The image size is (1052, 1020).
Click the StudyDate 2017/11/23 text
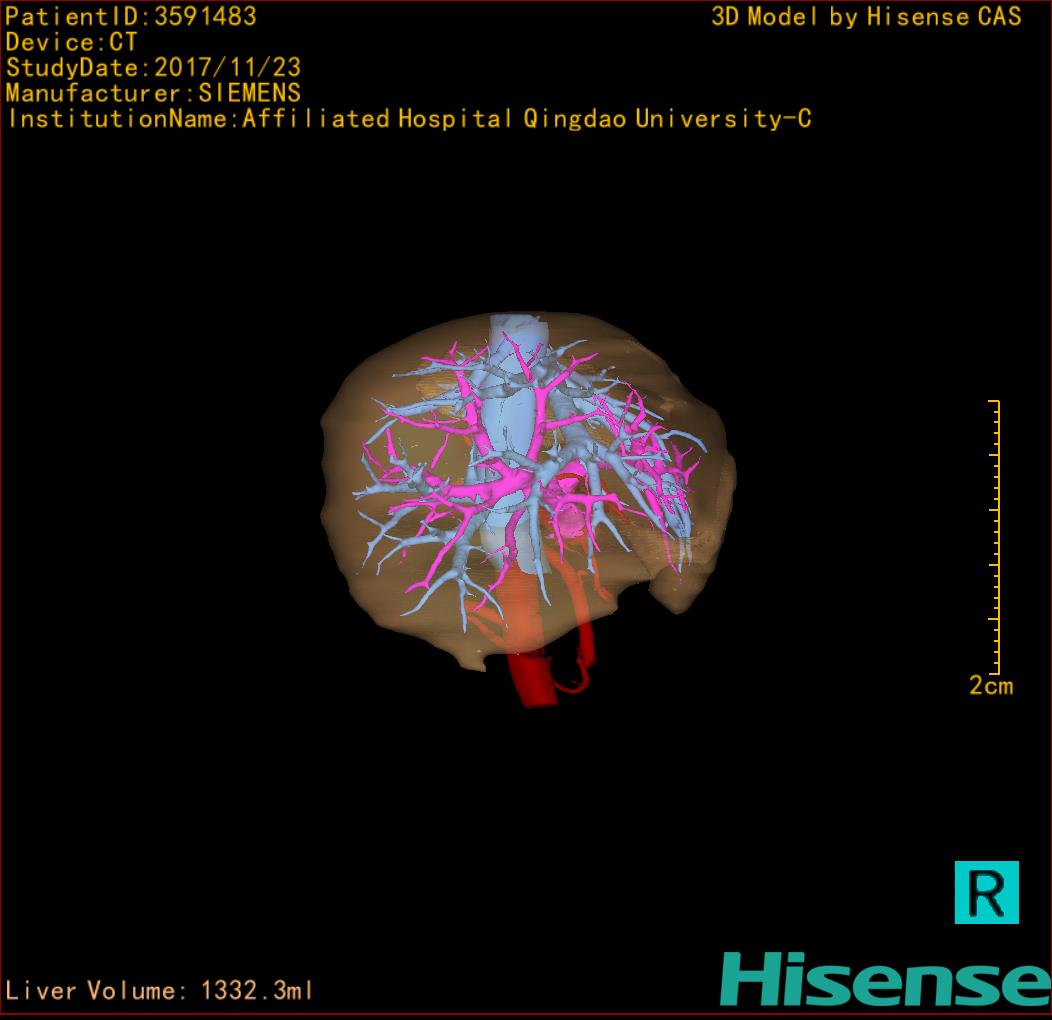click(153, 68)
